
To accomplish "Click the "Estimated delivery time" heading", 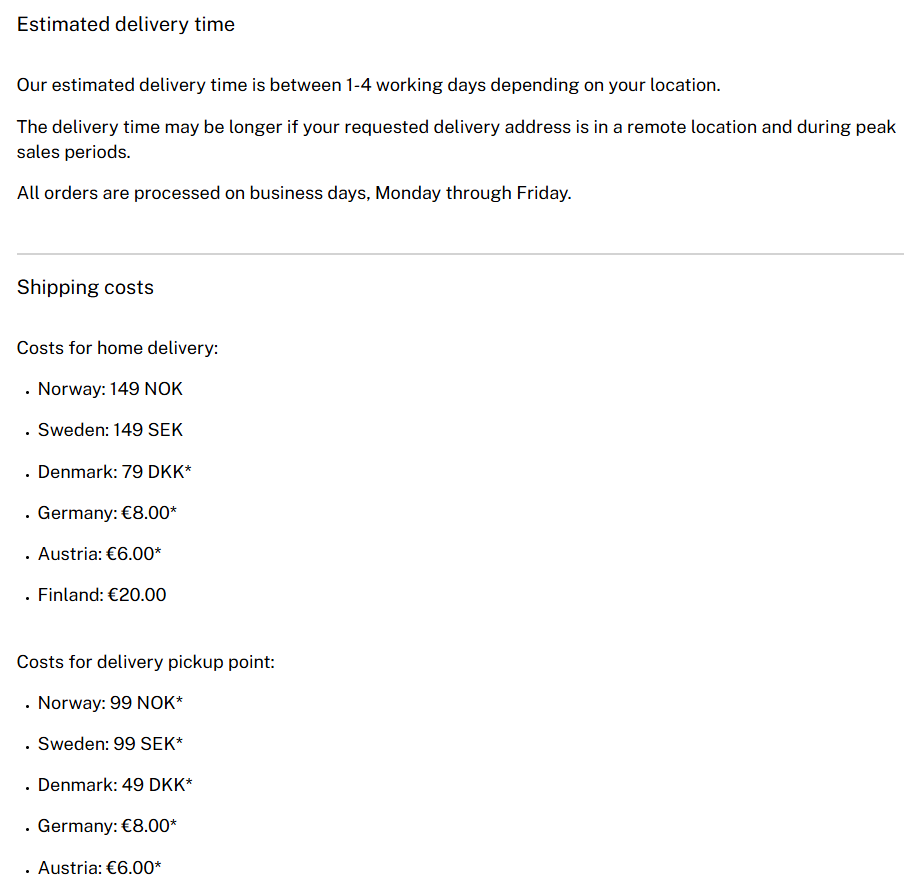I will pos(126,24).
